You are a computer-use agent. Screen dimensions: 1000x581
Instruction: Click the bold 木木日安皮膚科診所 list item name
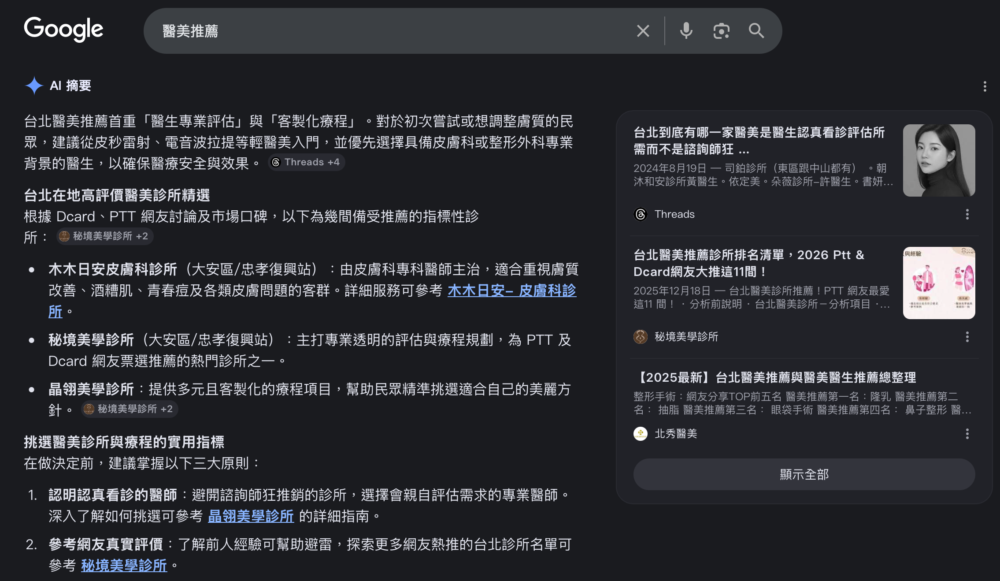[x=112, y=269]
